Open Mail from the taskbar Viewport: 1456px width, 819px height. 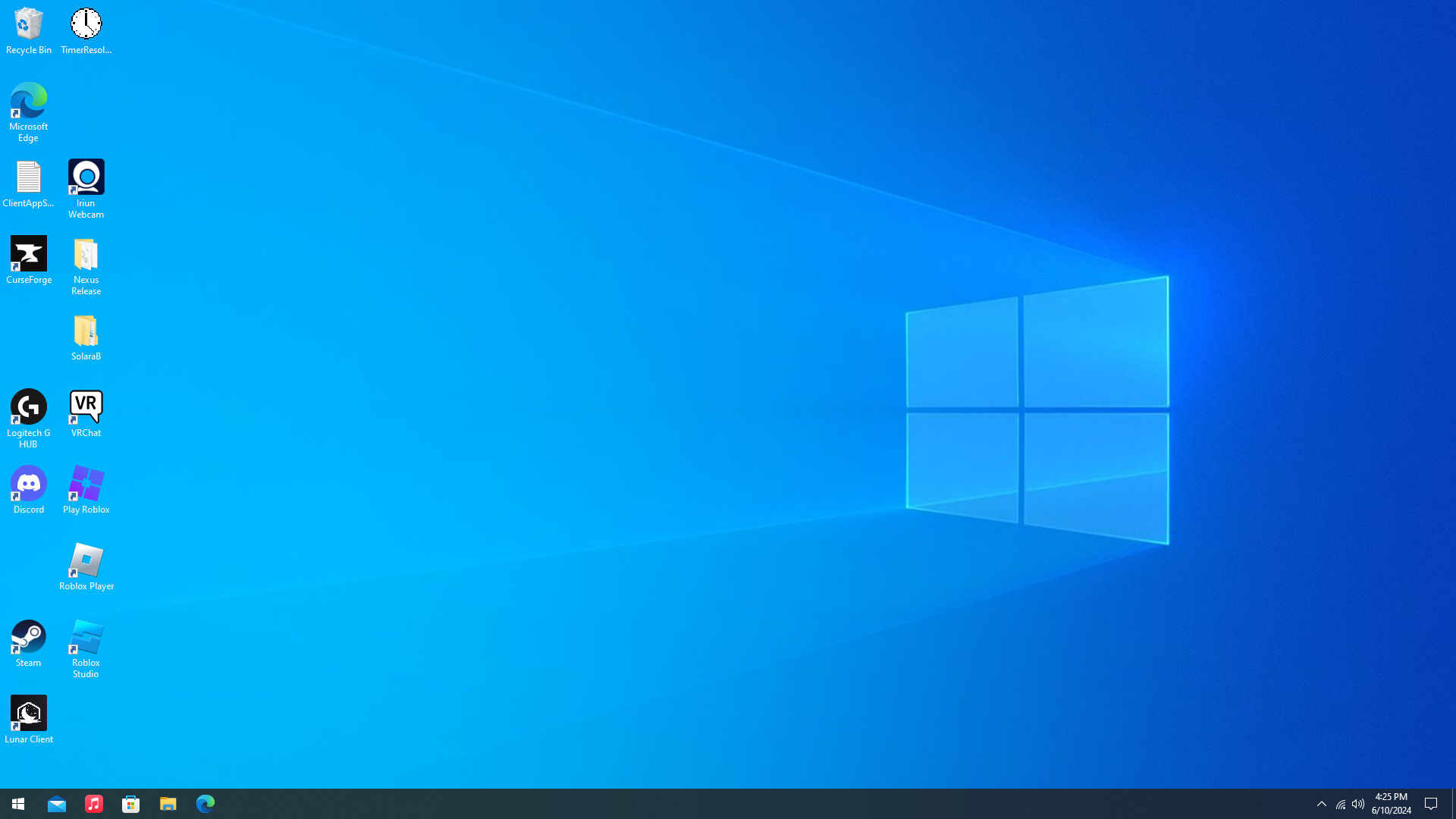coord(57,804)
